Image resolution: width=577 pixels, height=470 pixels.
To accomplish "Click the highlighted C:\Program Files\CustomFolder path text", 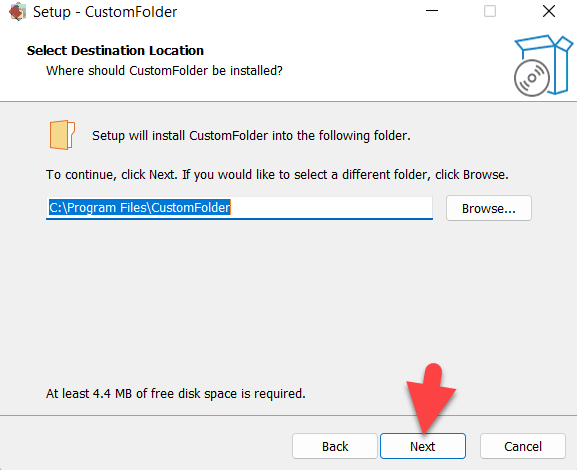I will pos(140,208).
